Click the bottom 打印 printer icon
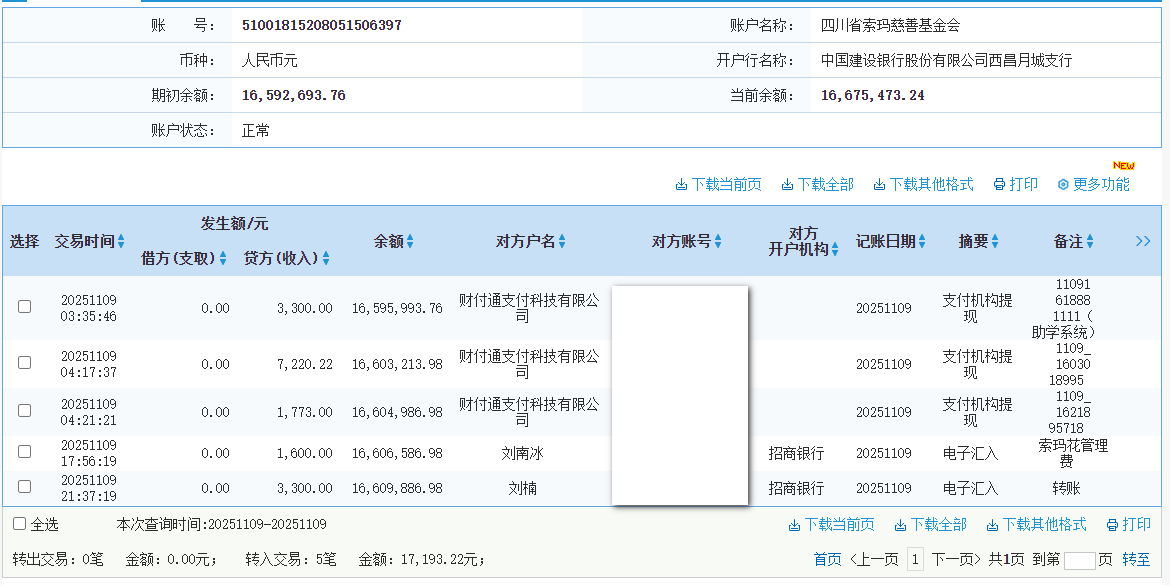 click(x=1112, y=524)
